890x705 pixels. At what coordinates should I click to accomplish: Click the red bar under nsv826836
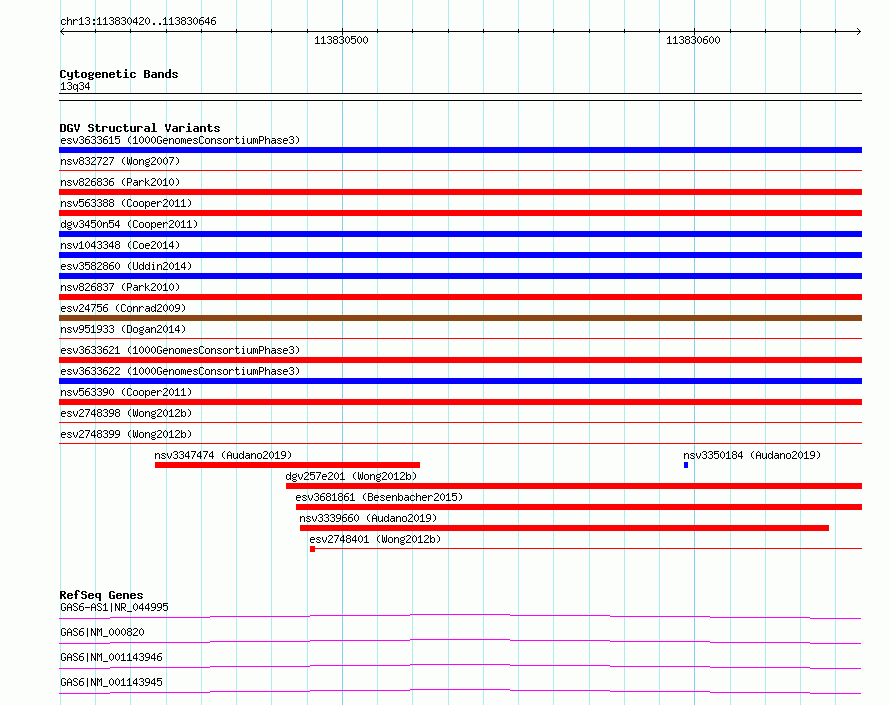tap(460, 192)
